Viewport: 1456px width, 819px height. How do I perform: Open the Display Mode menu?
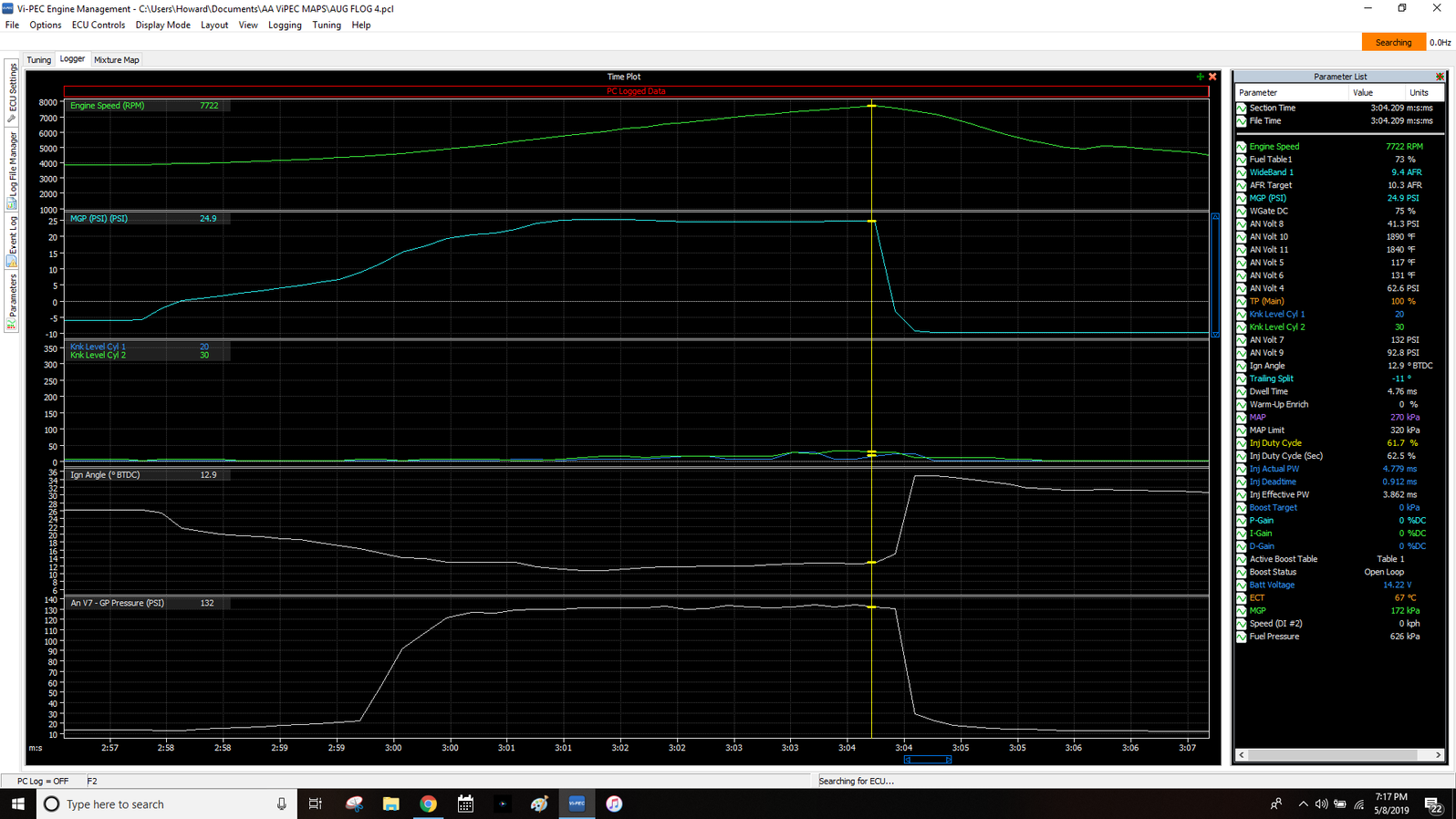coord(163,26)
